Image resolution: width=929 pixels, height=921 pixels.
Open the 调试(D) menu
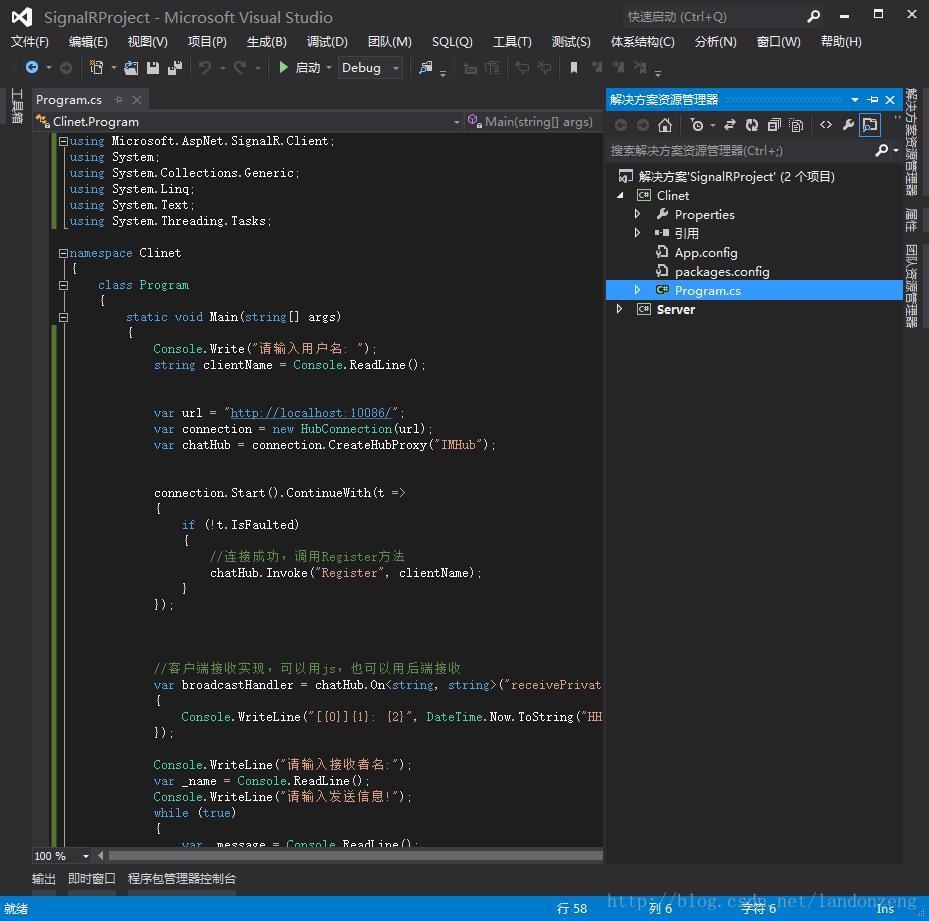326,41
